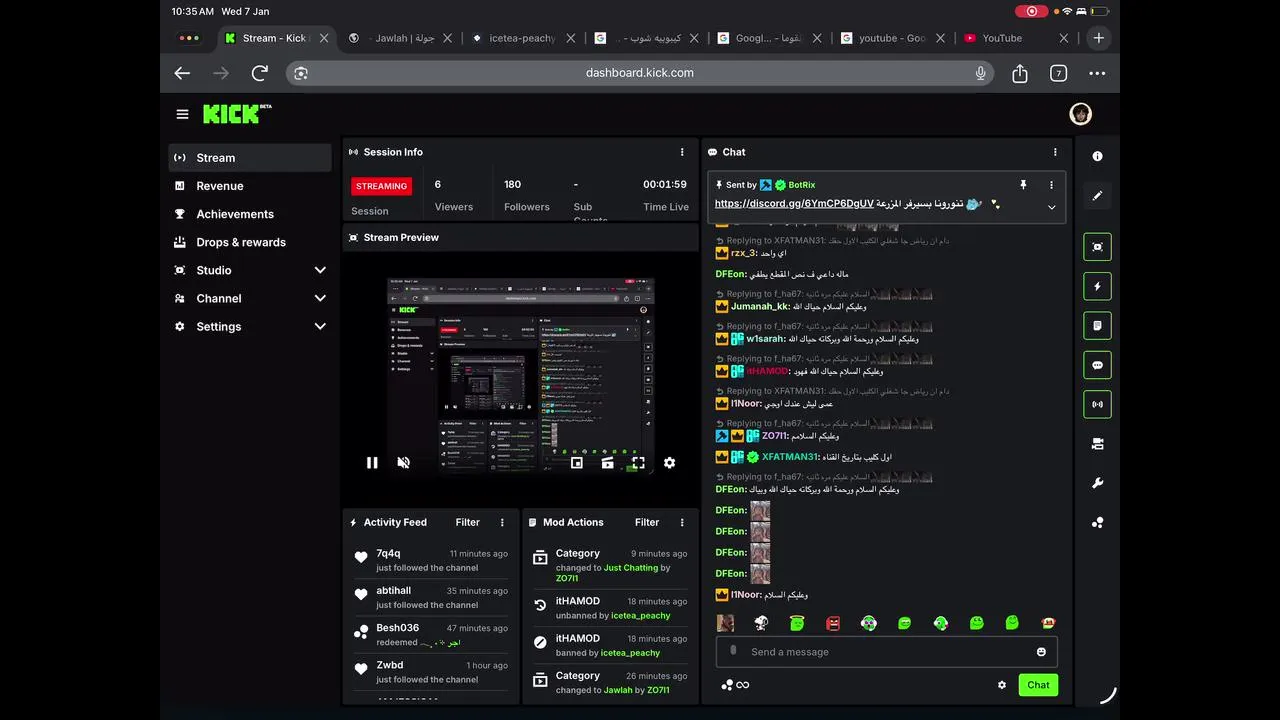Open chat settings gear icon
1280x720 pixels.
point(1002,685)
